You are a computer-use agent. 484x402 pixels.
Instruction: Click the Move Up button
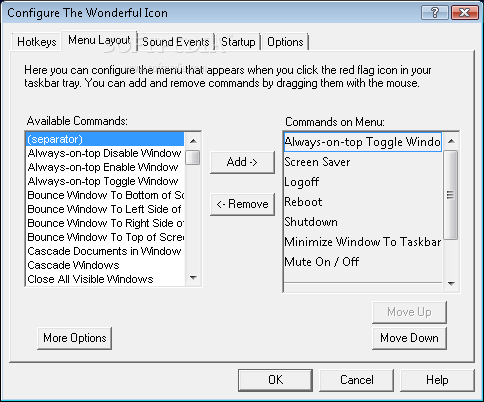coord(409,312)
